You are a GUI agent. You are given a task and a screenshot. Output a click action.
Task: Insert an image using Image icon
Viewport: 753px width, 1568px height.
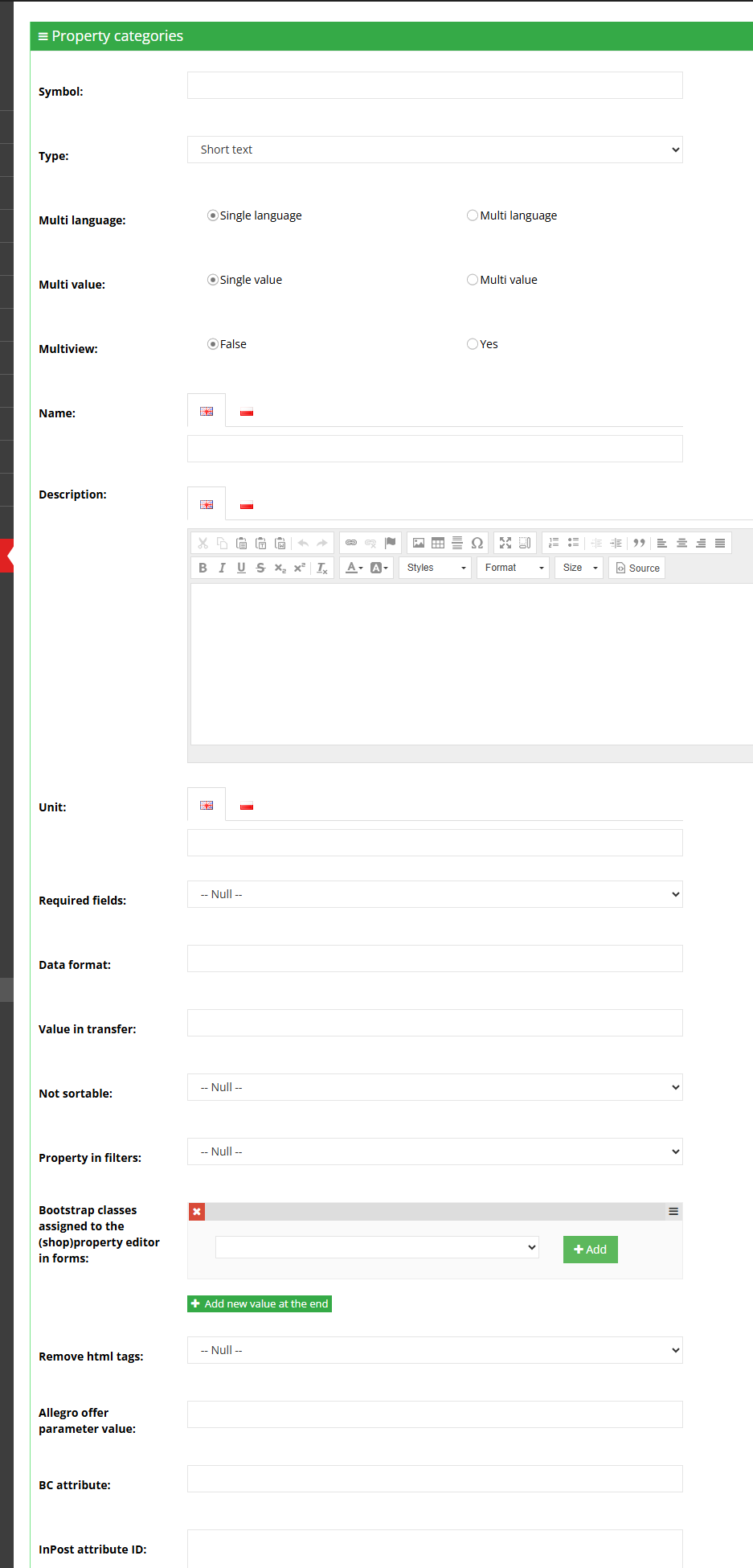419,543
